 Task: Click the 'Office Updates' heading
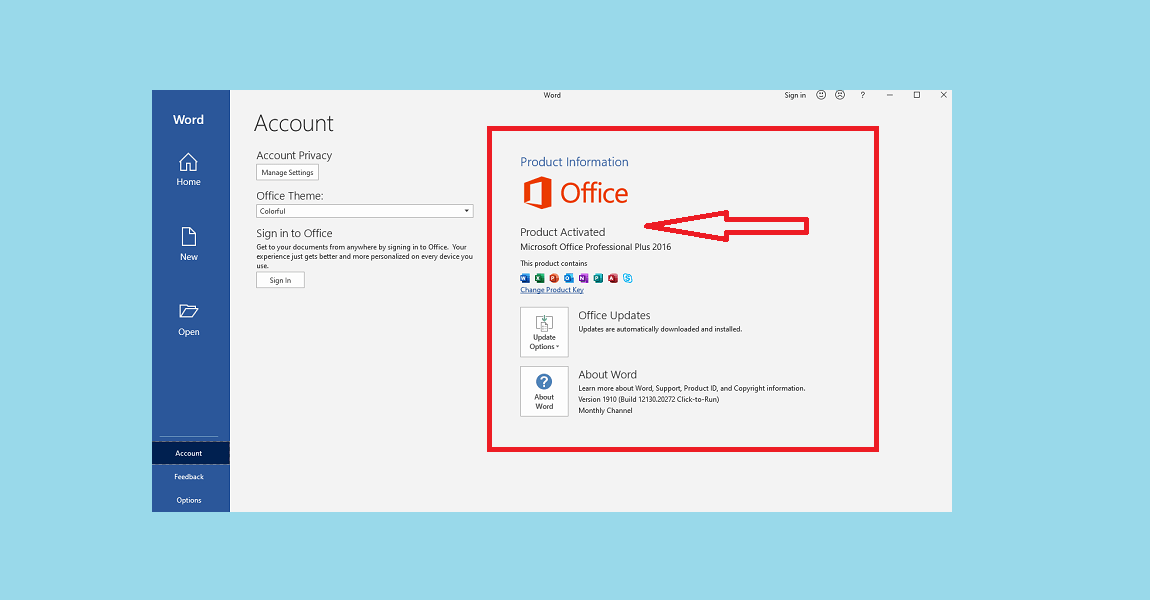[x=614, y=315]
